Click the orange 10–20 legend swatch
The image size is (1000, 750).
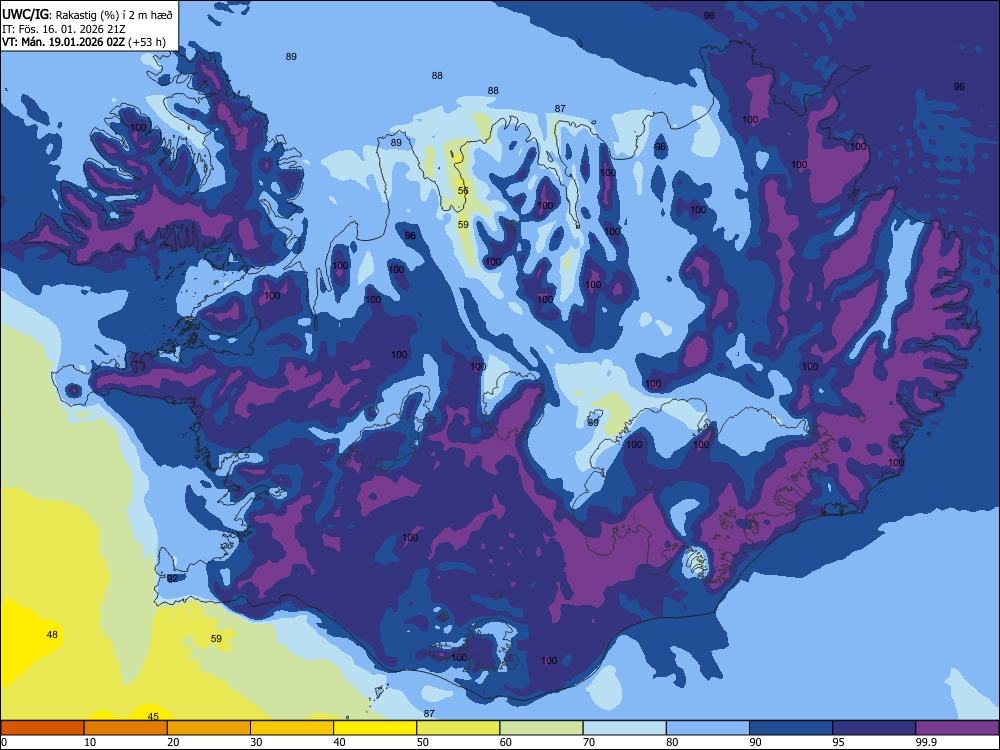click(126, 728)
